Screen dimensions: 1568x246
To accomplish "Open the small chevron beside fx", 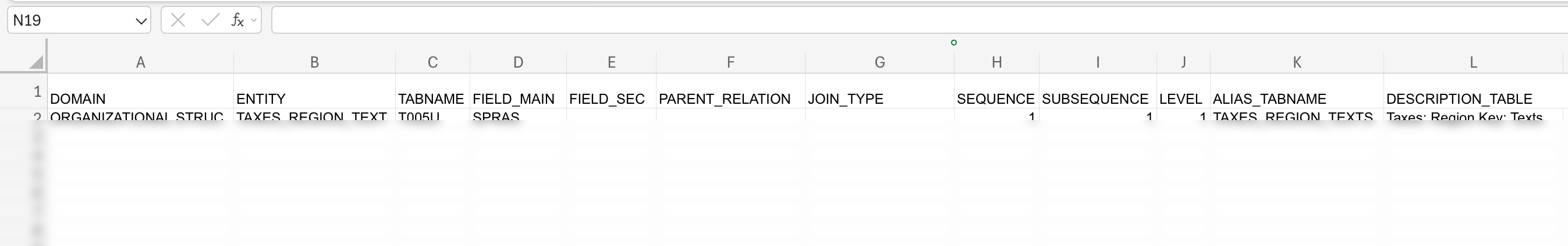I will click(x=254, y=21).
